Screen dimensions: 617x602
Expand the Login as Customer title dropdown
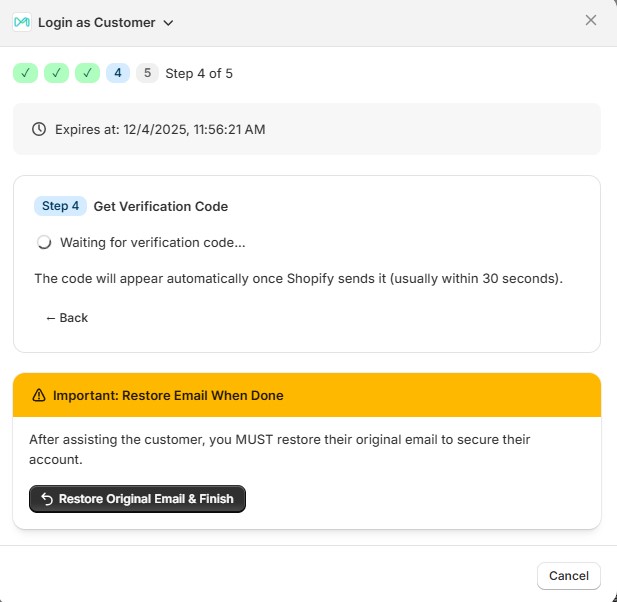click(x=168, y=23)
